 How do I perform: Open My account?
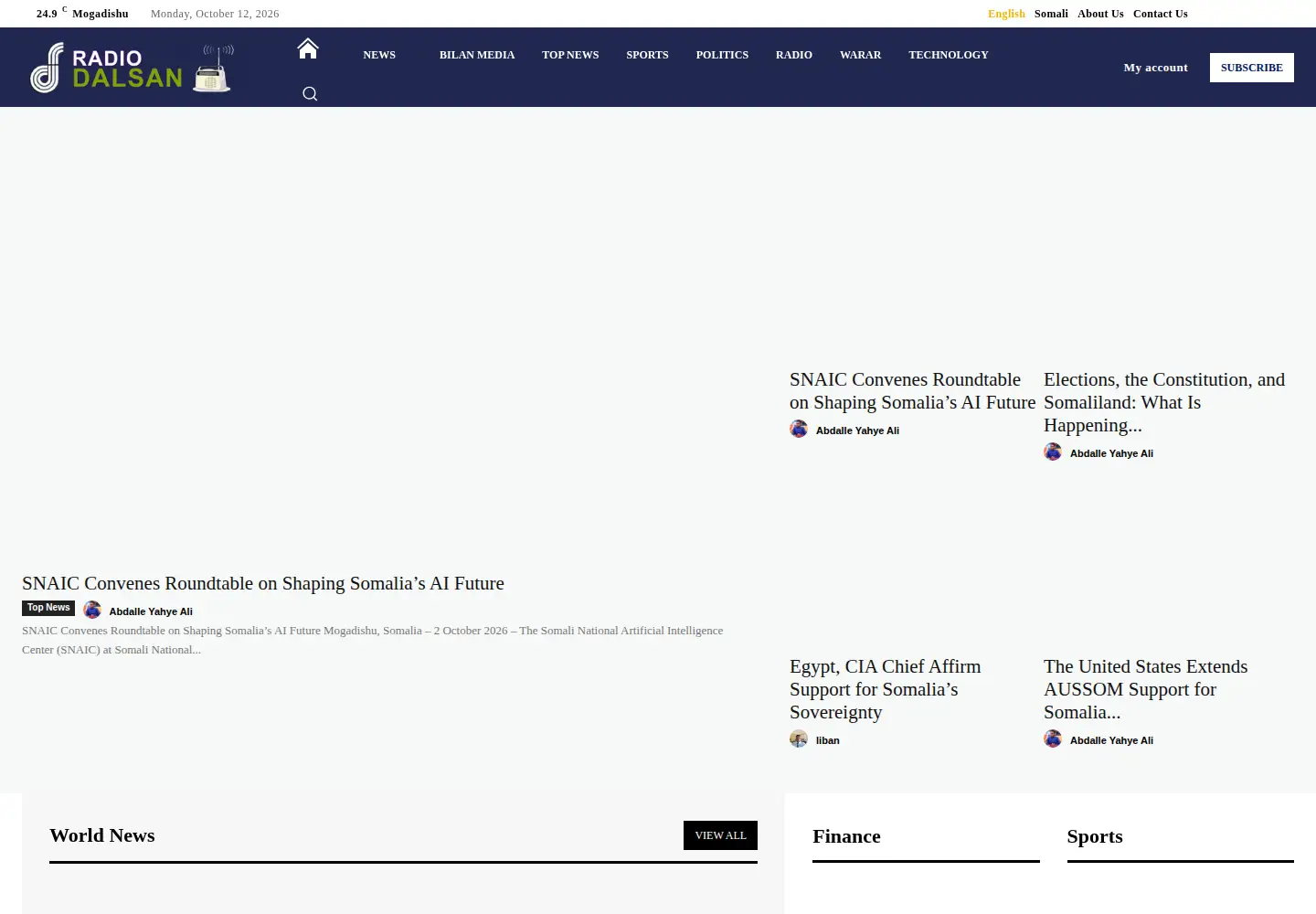coord(1155,68)
